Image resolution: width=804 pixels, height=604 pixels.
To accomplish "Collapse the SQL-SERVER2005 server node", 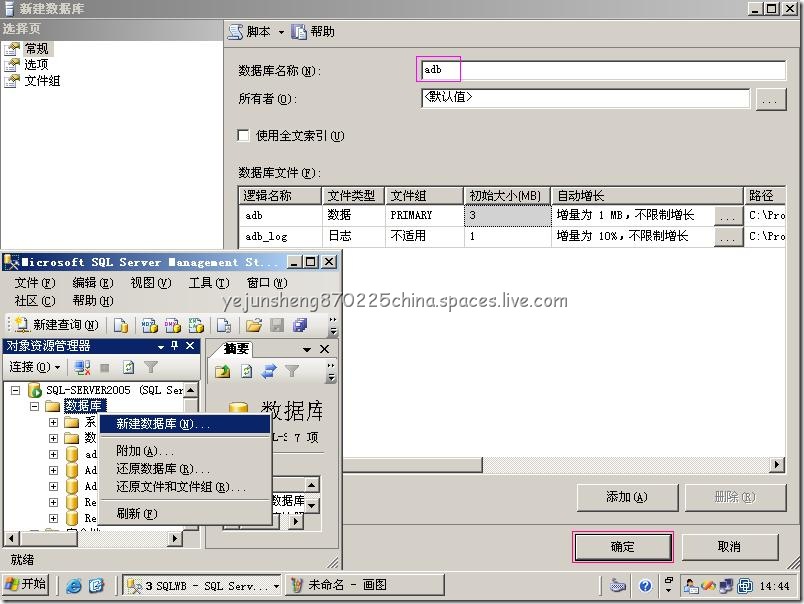I will click(16, 391).
